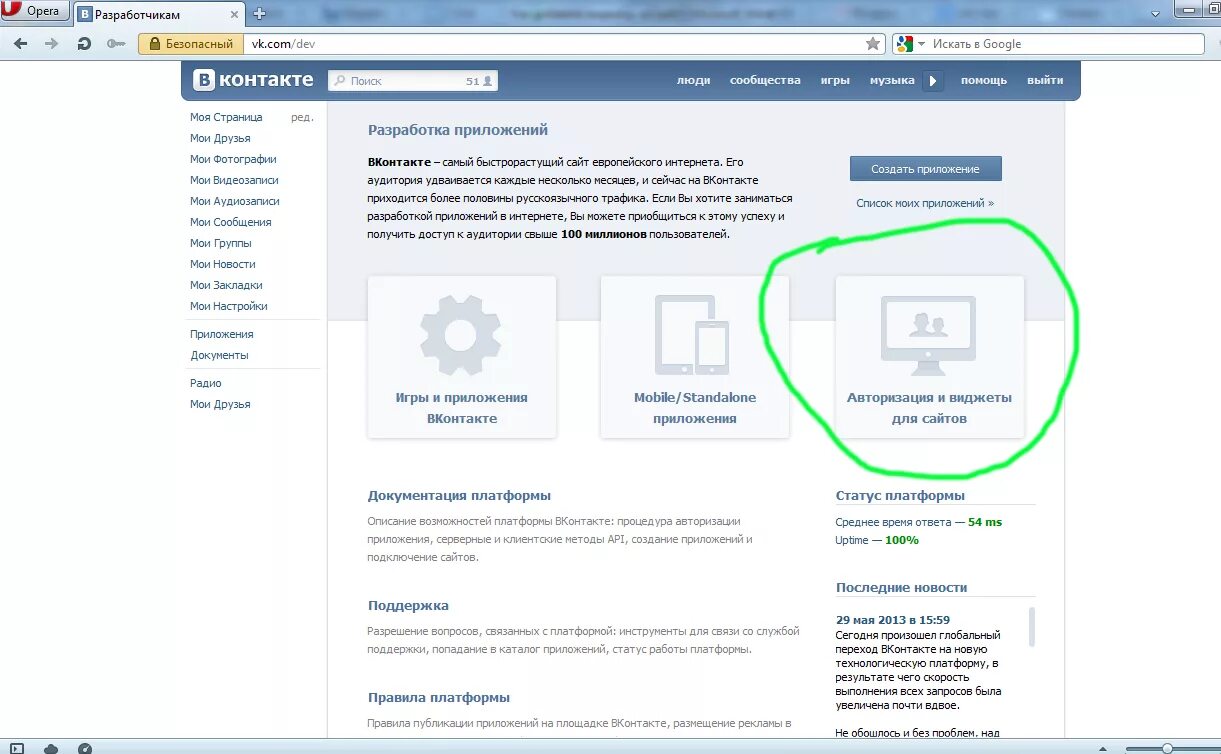Open Мои Новости
1221x754 pixels.
click(x=223, y=264)
